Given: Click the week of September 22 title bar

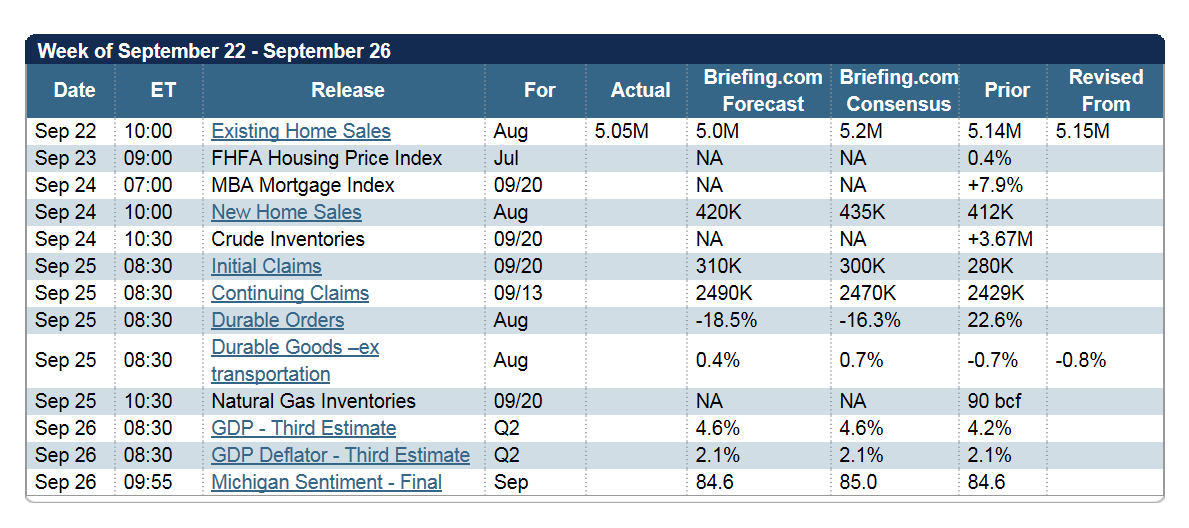Looking at the screenshot, I should (214, 51).
